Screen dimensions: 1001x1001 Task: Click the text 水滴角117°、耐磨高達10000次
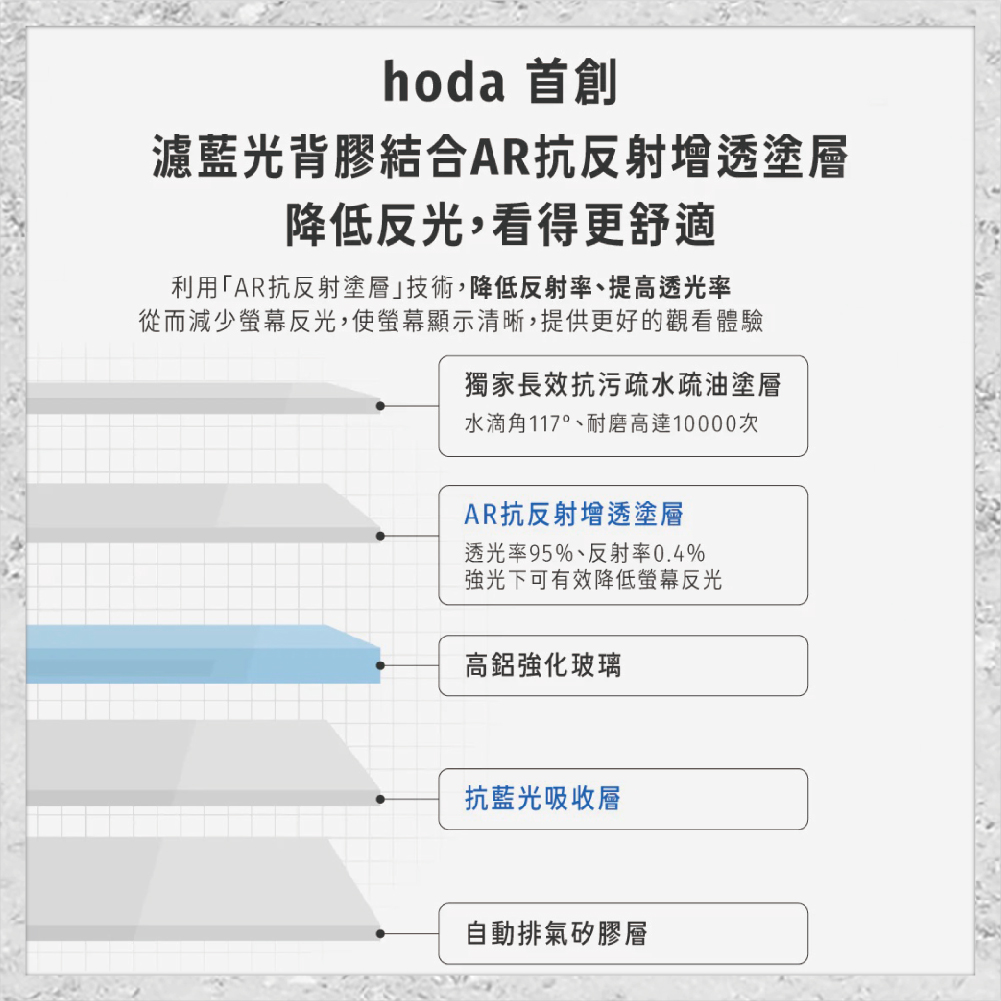pyautogui.click(x=612, y=424)
